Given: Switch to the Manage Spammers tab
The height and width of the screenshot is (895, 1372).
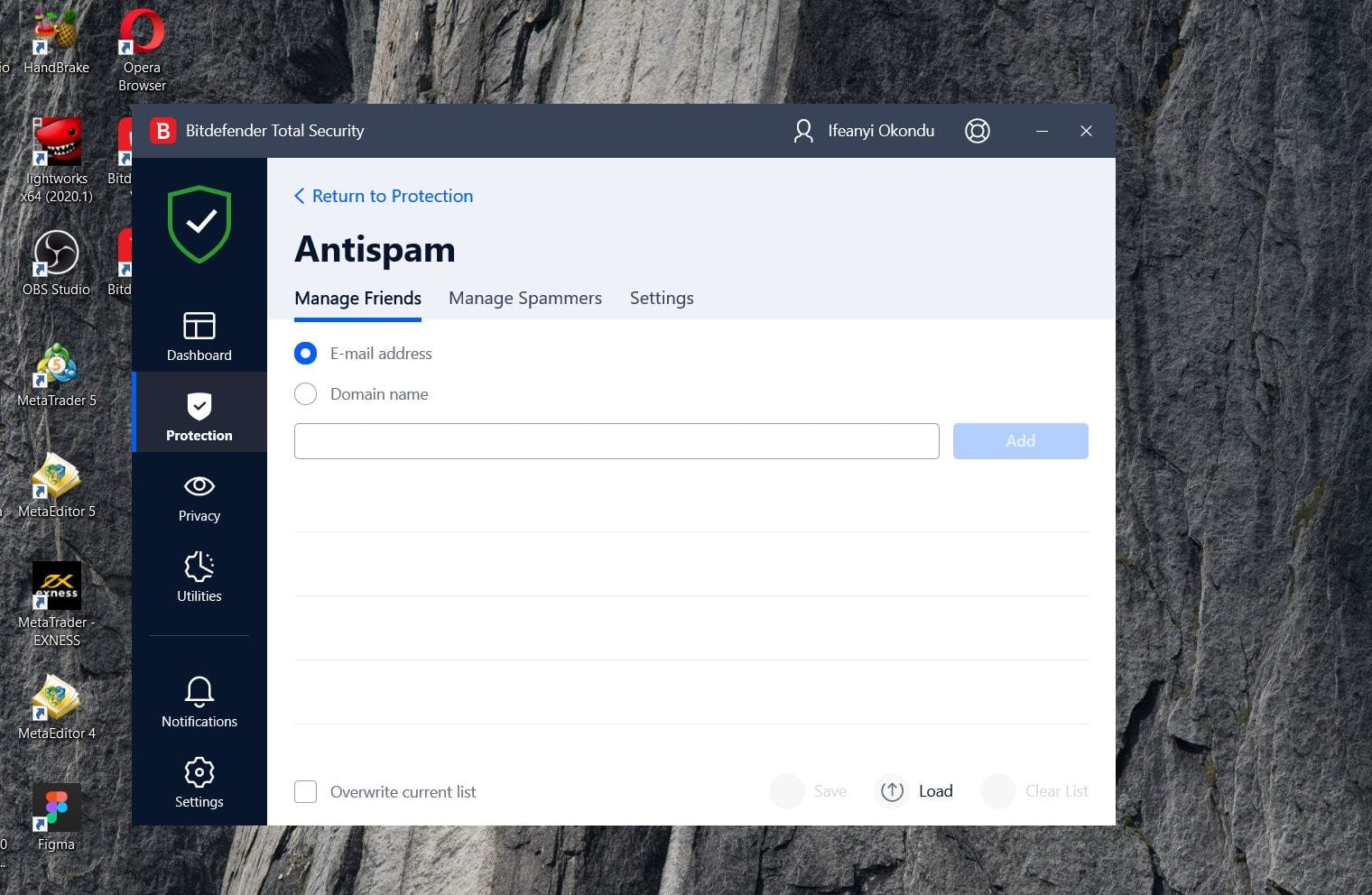Looking at the screenshot, I should [x=524, y=299].
